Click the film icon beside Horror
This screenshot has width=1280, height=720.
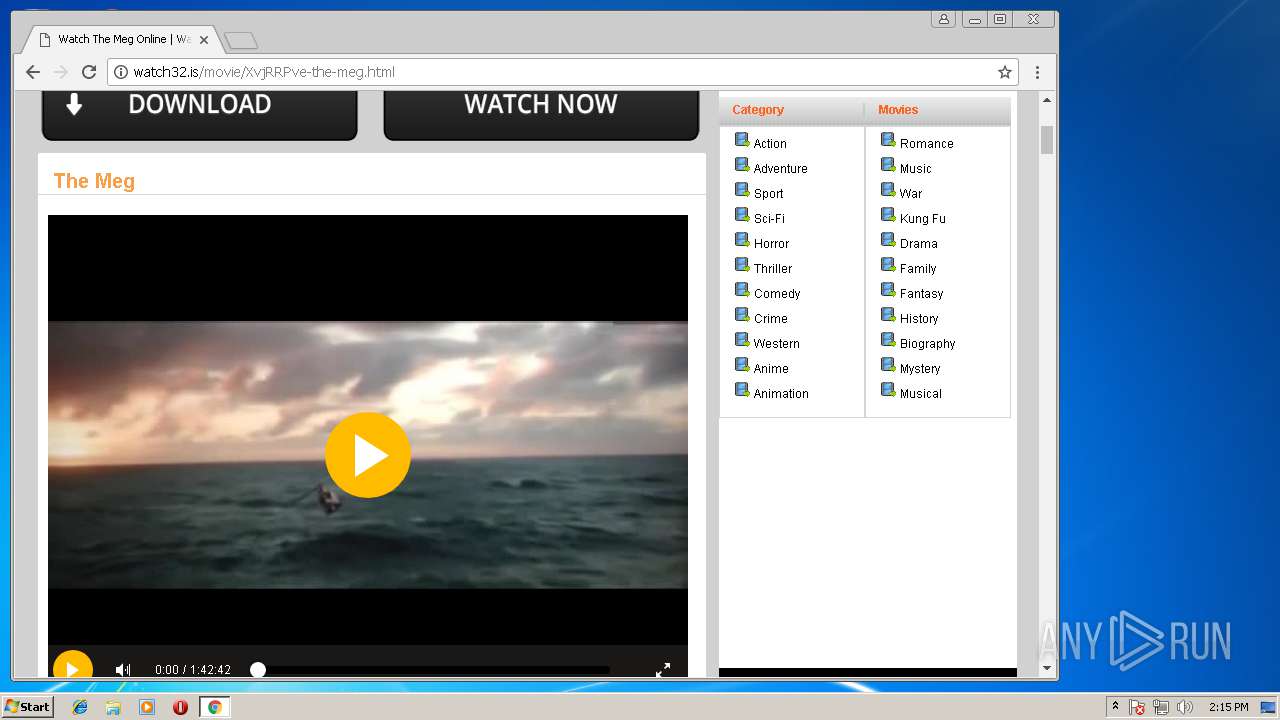point(742,240)
